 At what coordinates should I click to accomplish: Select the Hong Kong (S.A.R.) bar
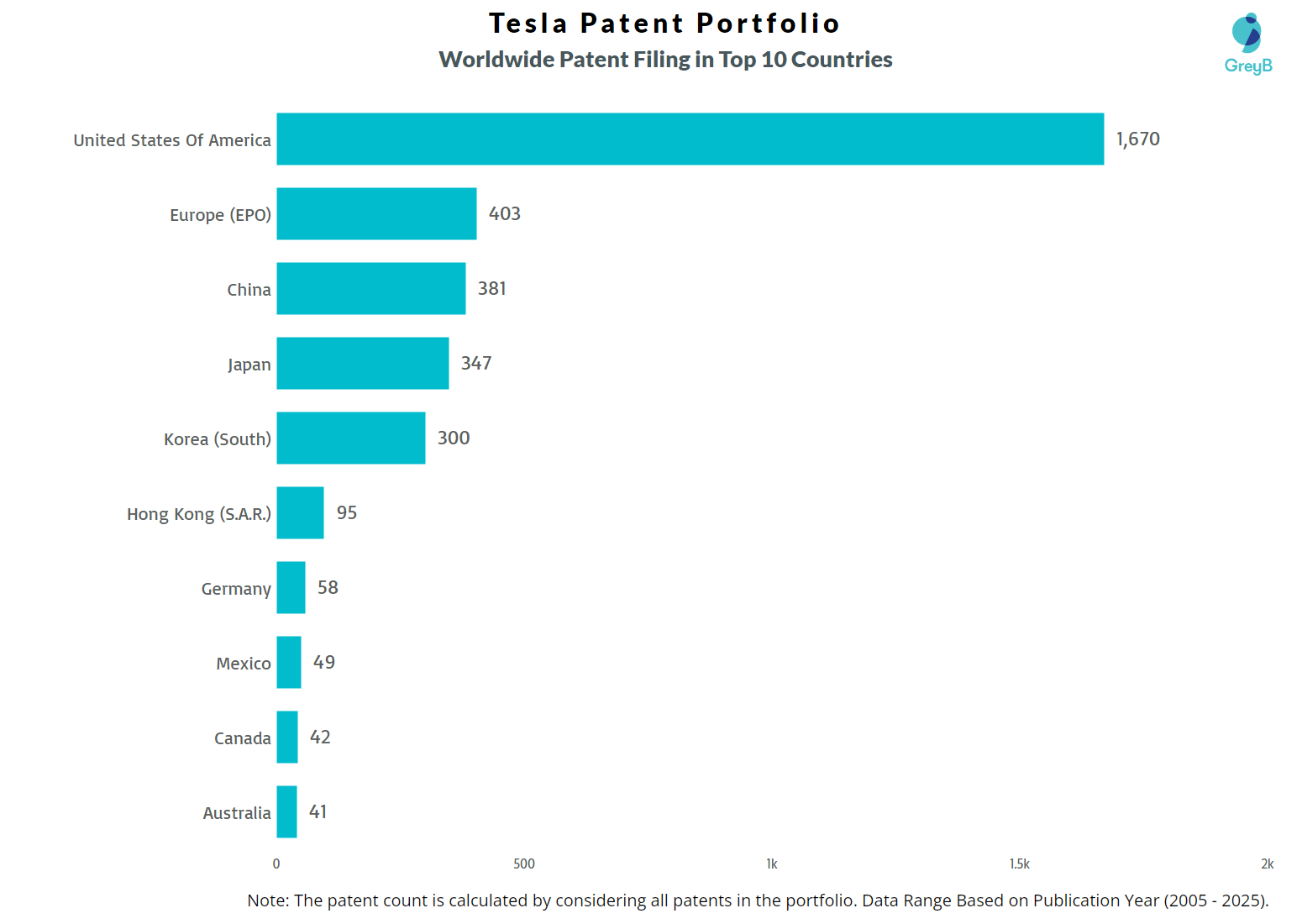[x=300, y=512]
